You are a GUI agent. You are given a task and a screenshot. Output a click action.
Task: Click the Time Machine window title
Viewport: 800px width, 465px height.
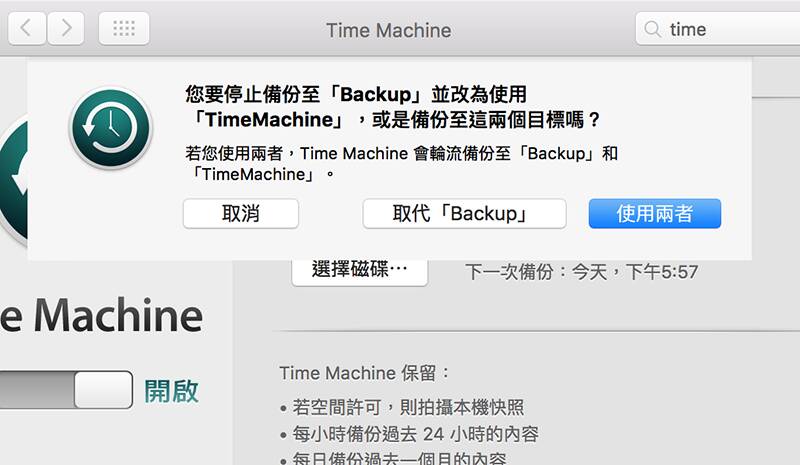coord(389,30)
